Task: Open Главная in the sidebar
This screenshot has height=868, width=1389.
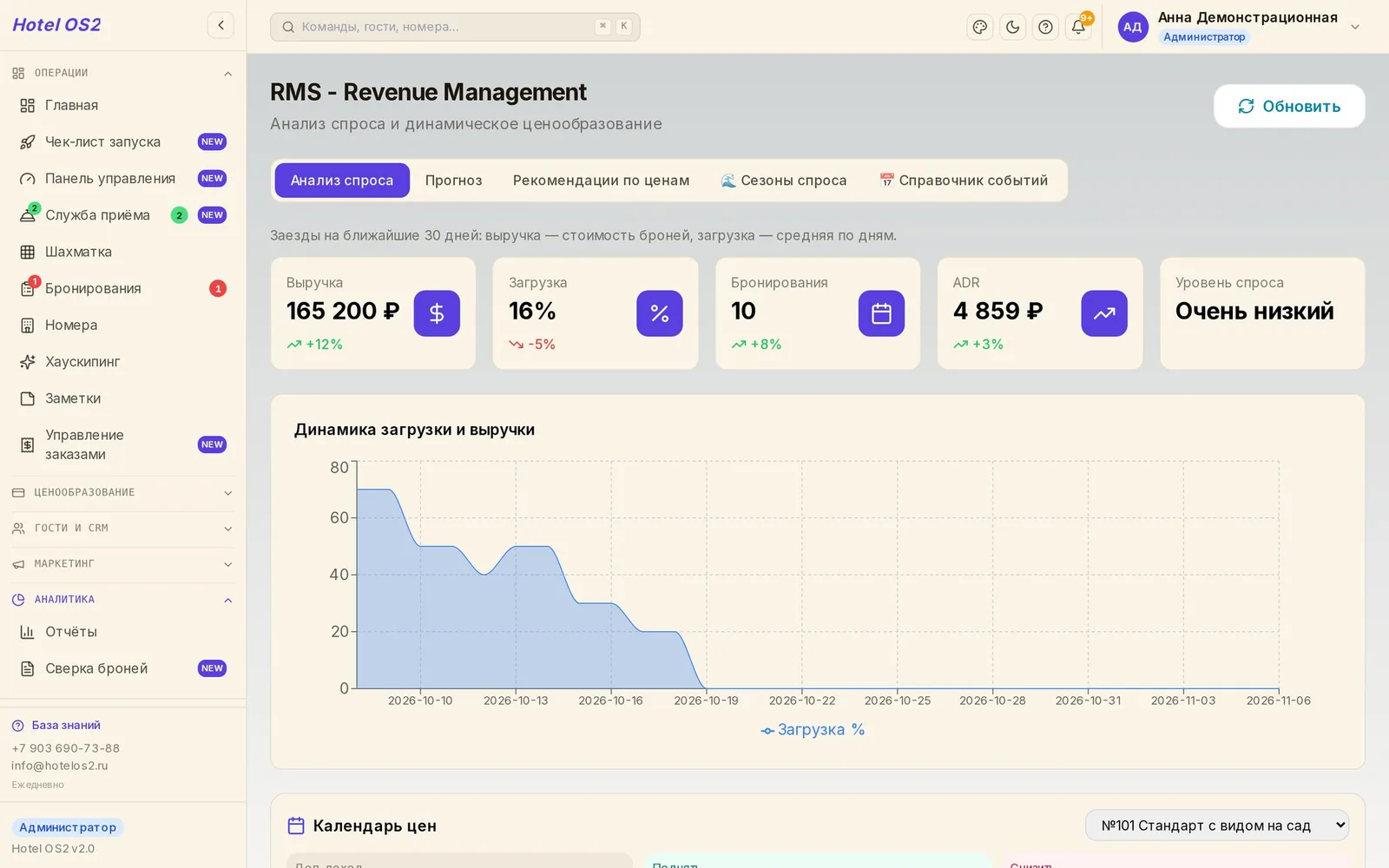Action: (123, 105)
